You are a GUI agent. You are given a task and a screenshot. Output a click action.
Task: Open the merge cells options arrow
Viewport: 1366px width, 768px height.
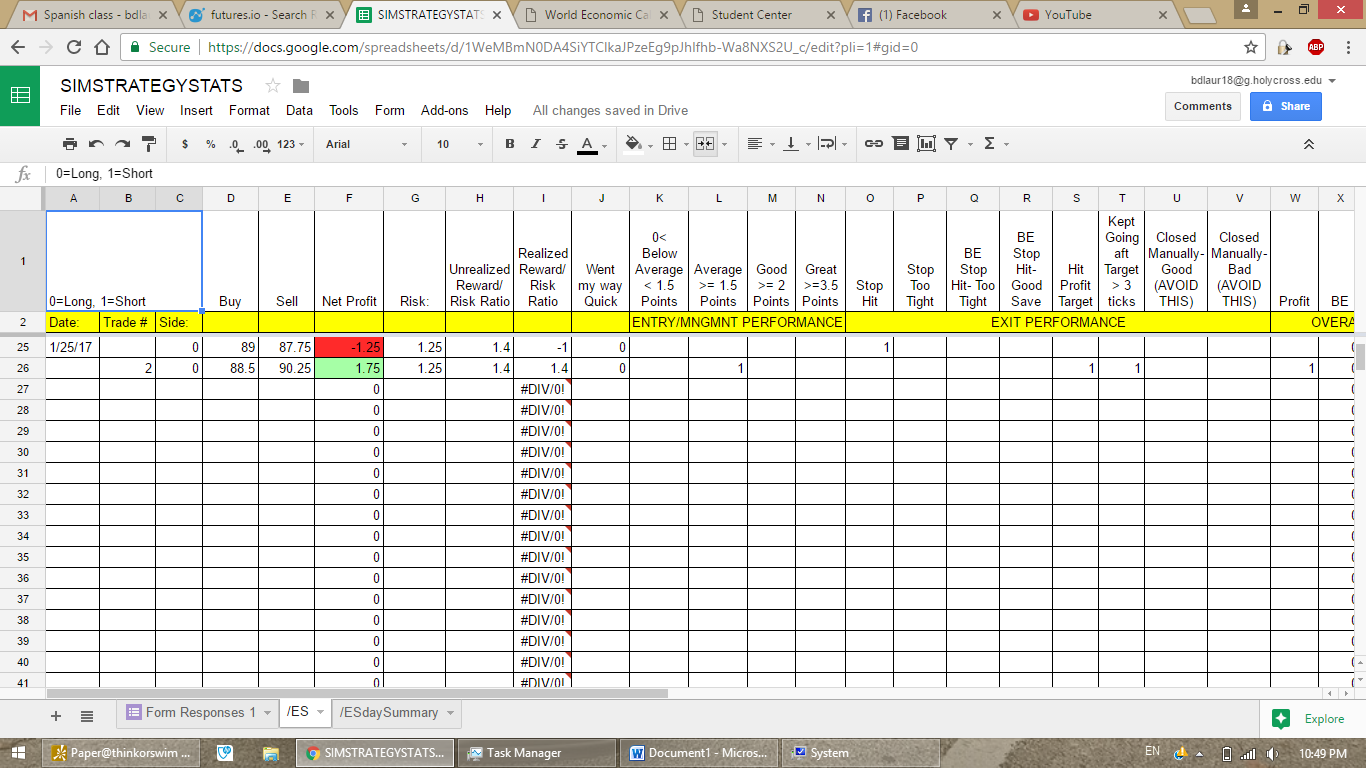click(x=724, y=144)
